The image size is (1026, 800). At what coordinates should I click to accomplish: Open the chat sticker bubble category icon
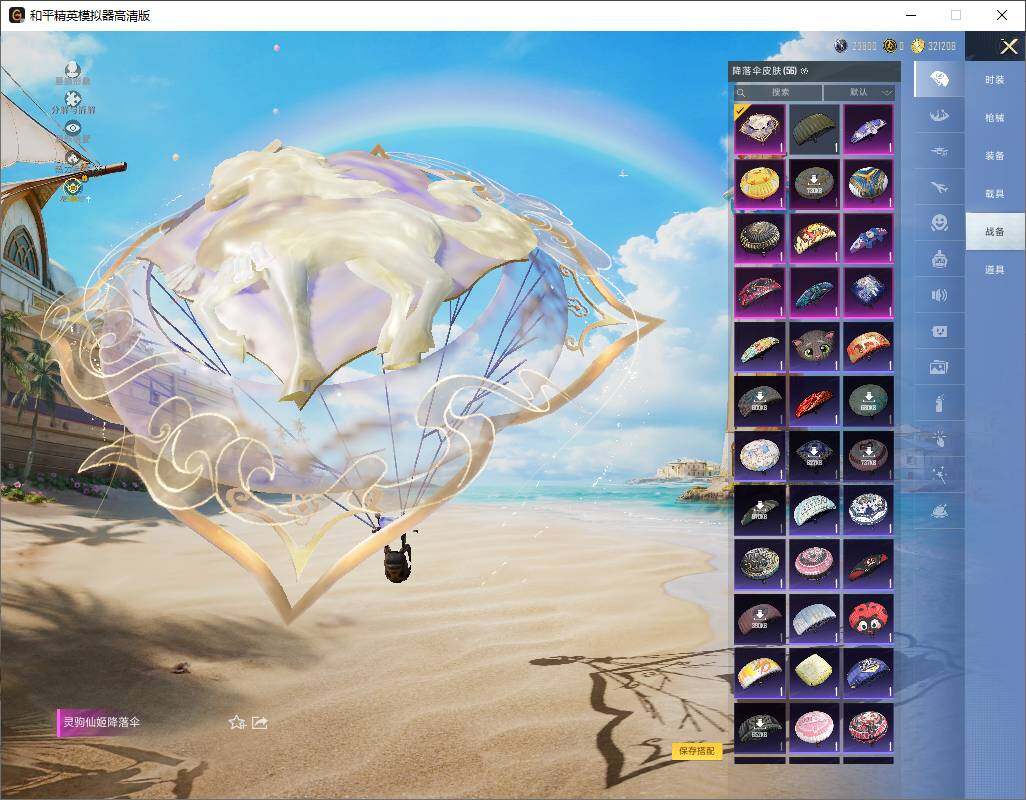click(x=939, y=332)
